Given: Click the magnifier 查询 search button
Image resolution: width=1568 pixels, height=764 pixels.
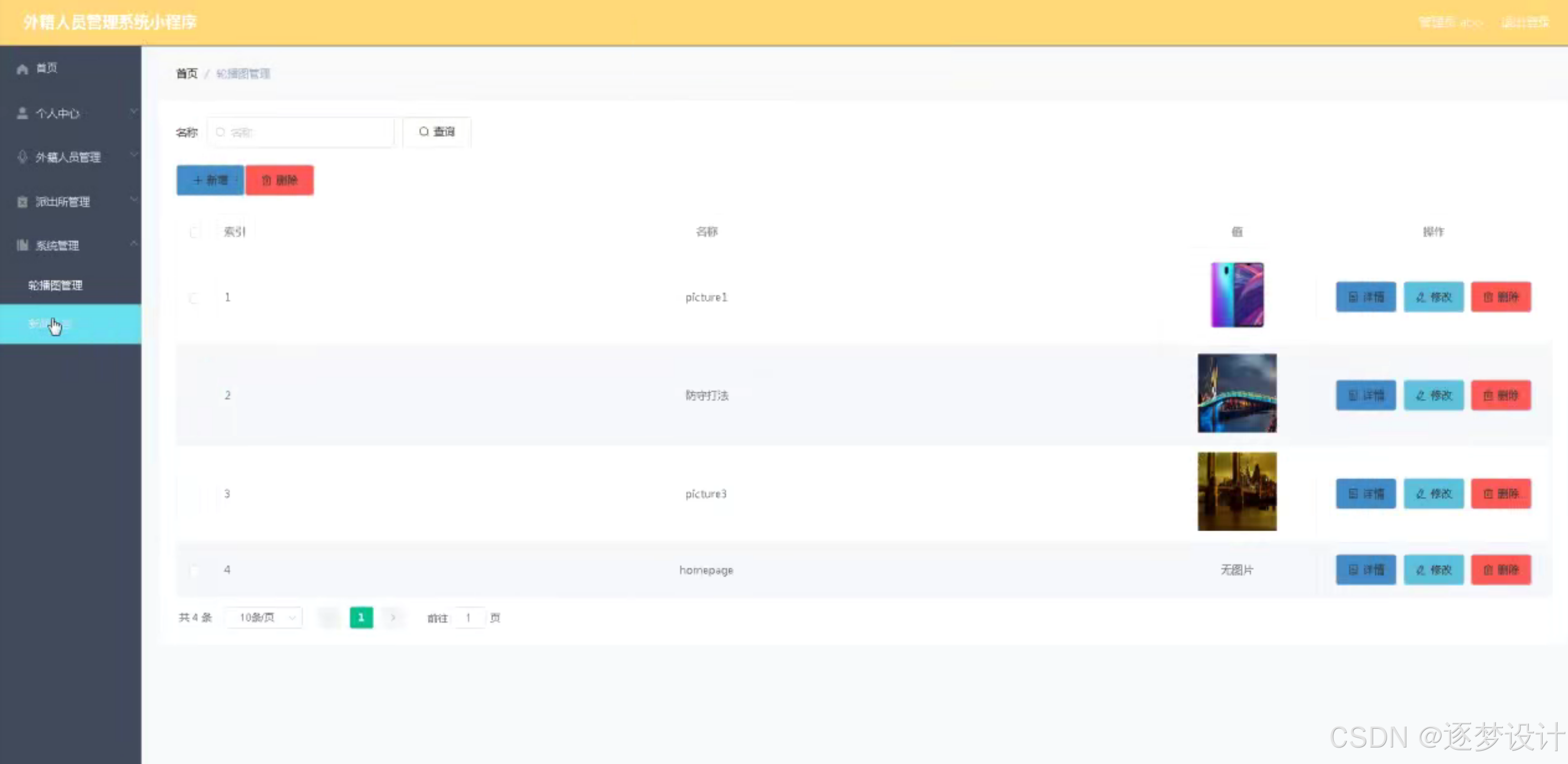Looking at the screenshot, I should (x=436, y=132).
